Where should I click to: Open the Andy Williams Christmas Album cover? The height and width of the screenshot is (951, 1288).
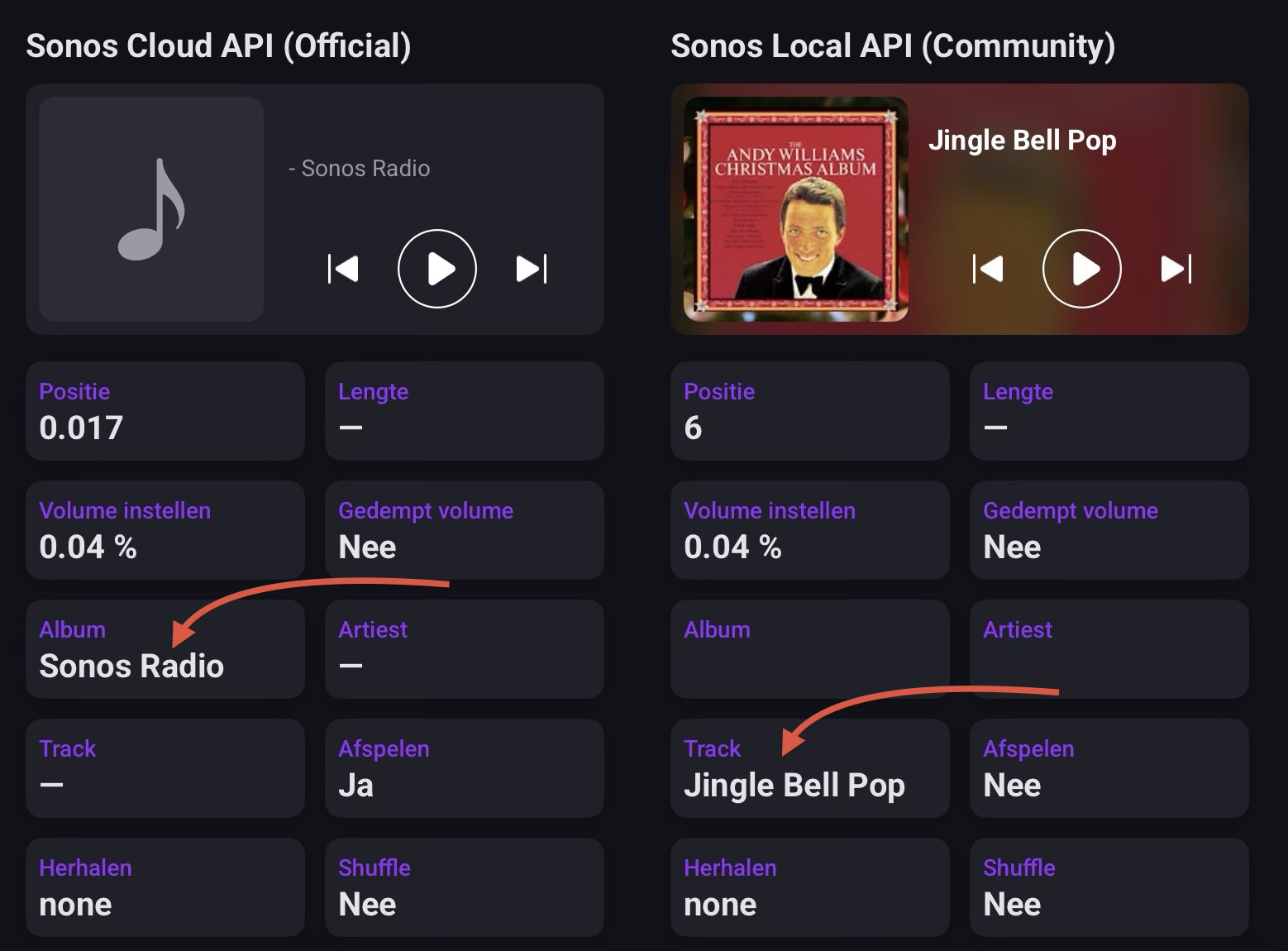tap(796, 209)
